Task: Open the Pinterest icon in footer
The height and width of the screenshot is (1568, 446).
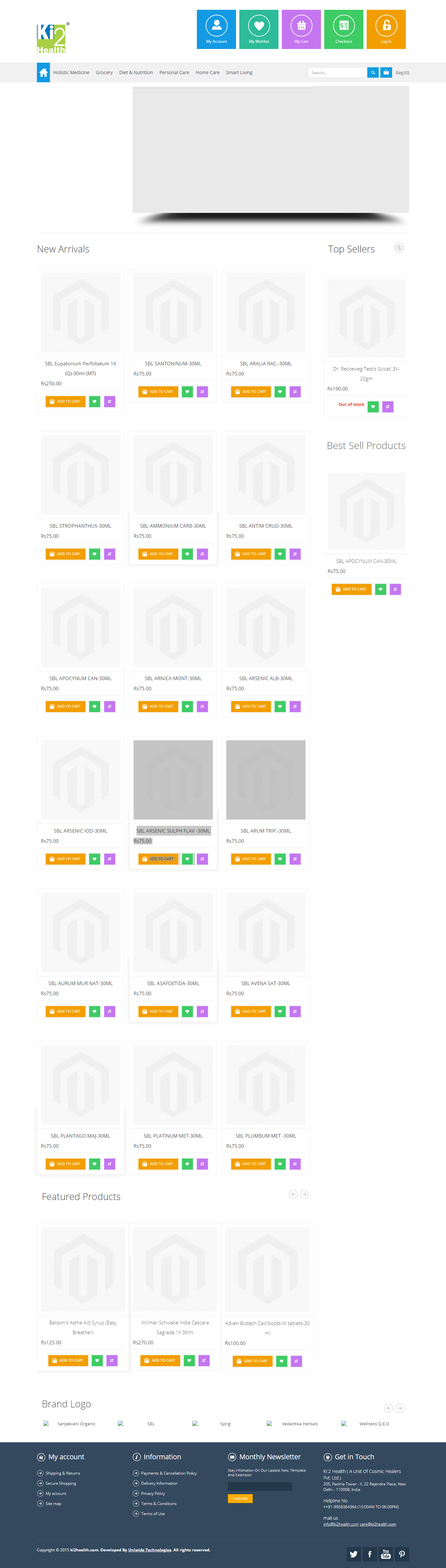Action: point(402,1553)
